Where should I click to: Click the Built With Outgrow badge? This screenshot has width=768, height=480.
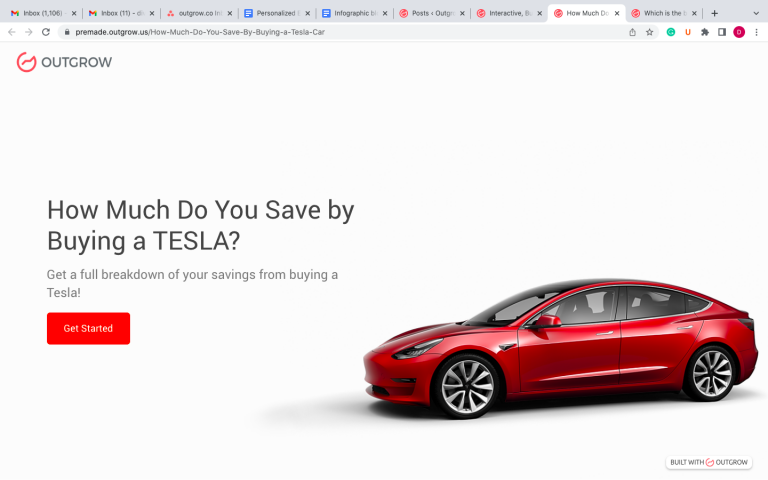tap(709, 462)
